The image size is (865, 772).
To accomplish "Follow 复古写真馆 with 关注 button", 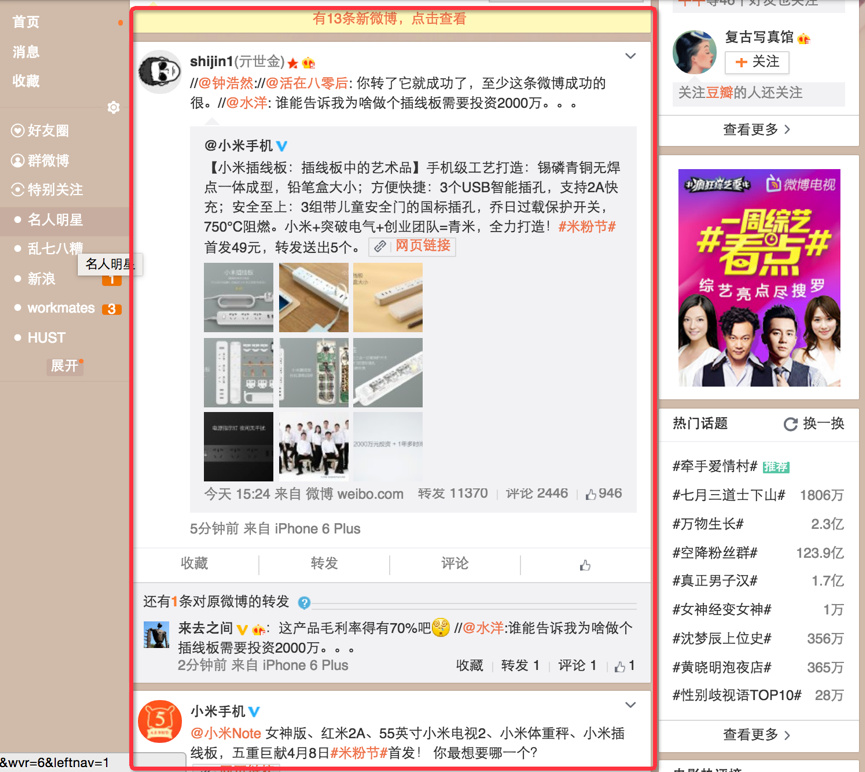I will coord(757,62).
